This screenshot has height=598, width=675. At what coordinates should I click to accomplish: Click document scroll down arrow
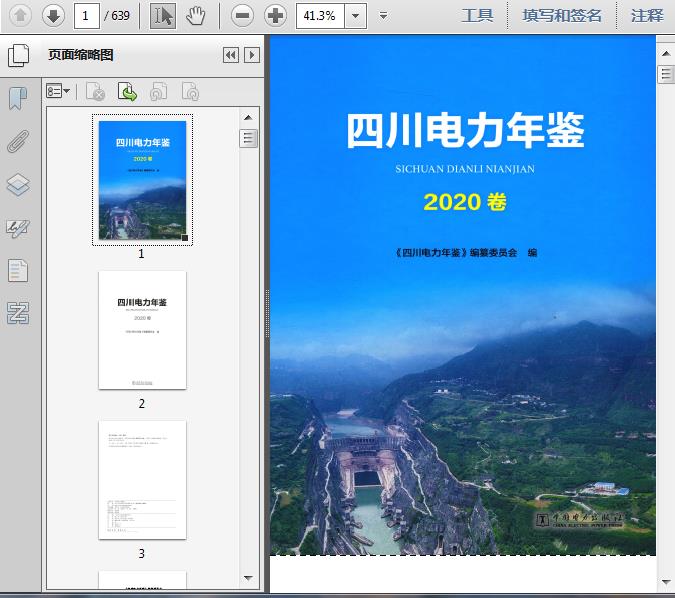(666, 582)
